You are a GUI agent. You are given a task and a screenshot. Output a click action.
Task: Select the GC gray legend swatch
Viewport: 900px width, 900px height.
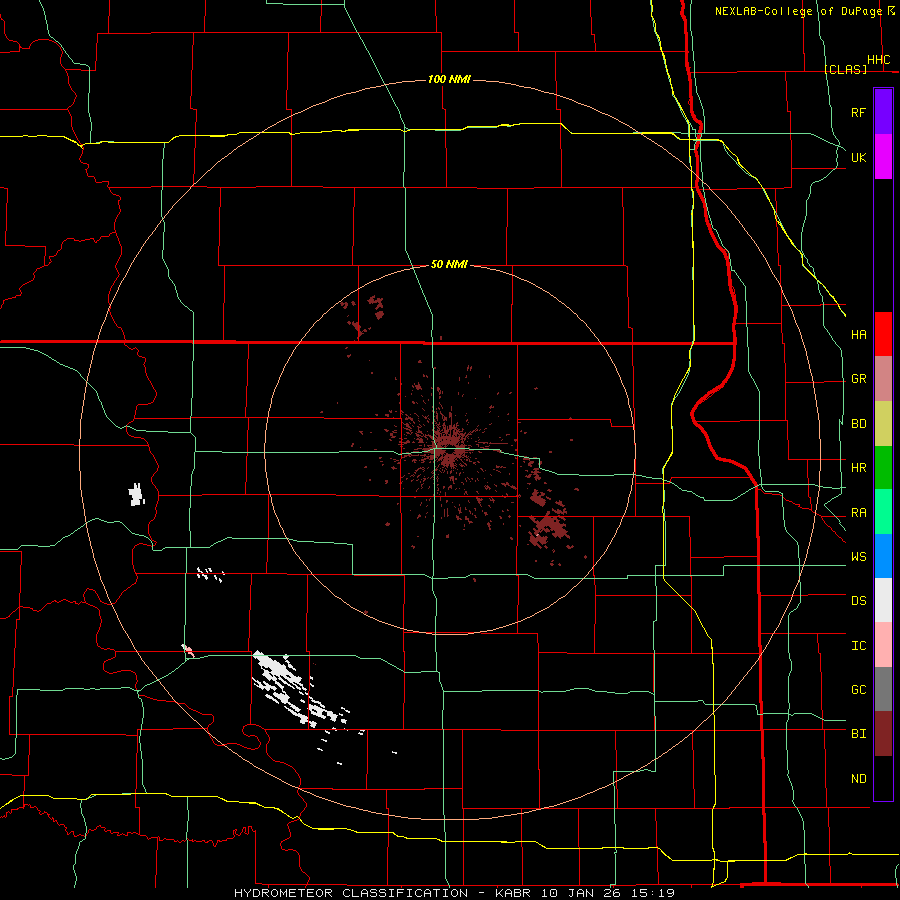point(883,689)
